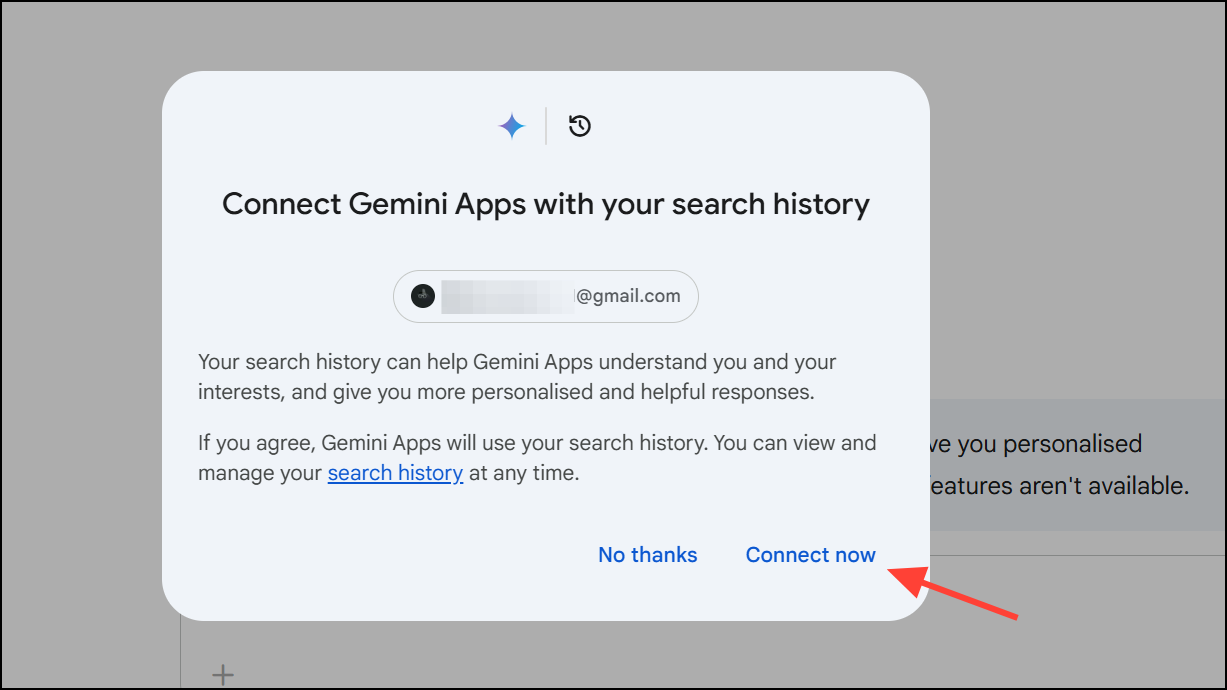The height and width of the screenshot is (690, 1227).
Task: Click the plus icon behind the dialog
Action: coord(223,675)
